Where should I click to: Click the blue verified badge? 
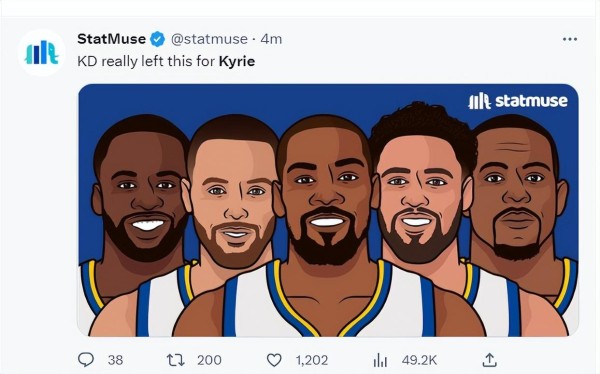click(157, 39)
